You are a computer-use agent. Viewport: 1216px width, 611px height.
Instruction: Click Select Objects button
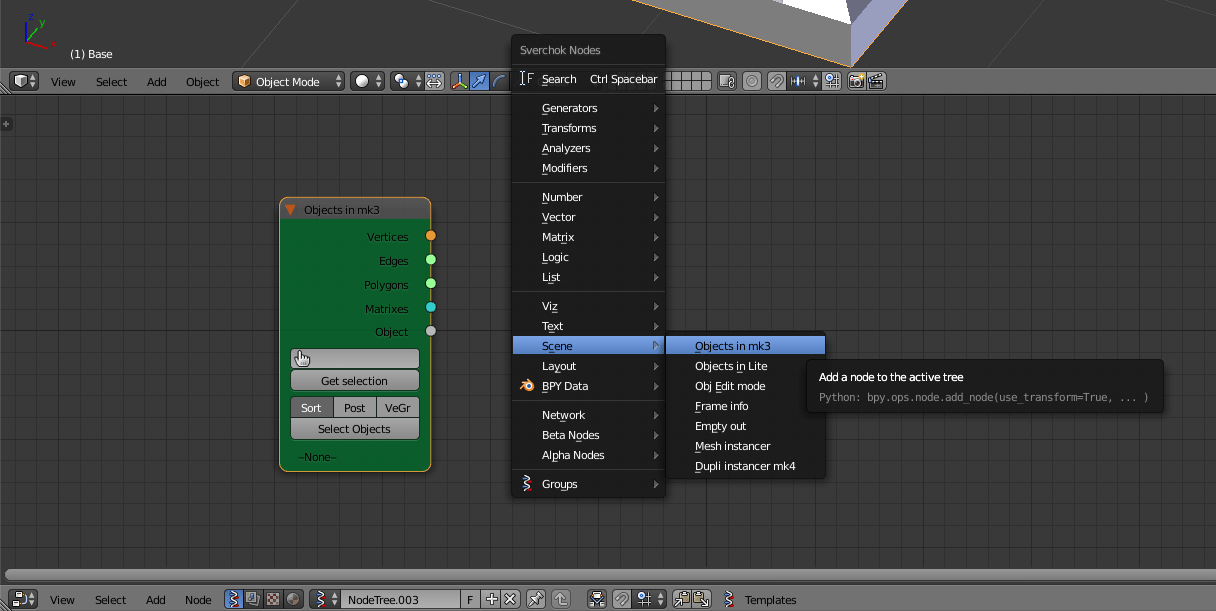click(355, 429)
